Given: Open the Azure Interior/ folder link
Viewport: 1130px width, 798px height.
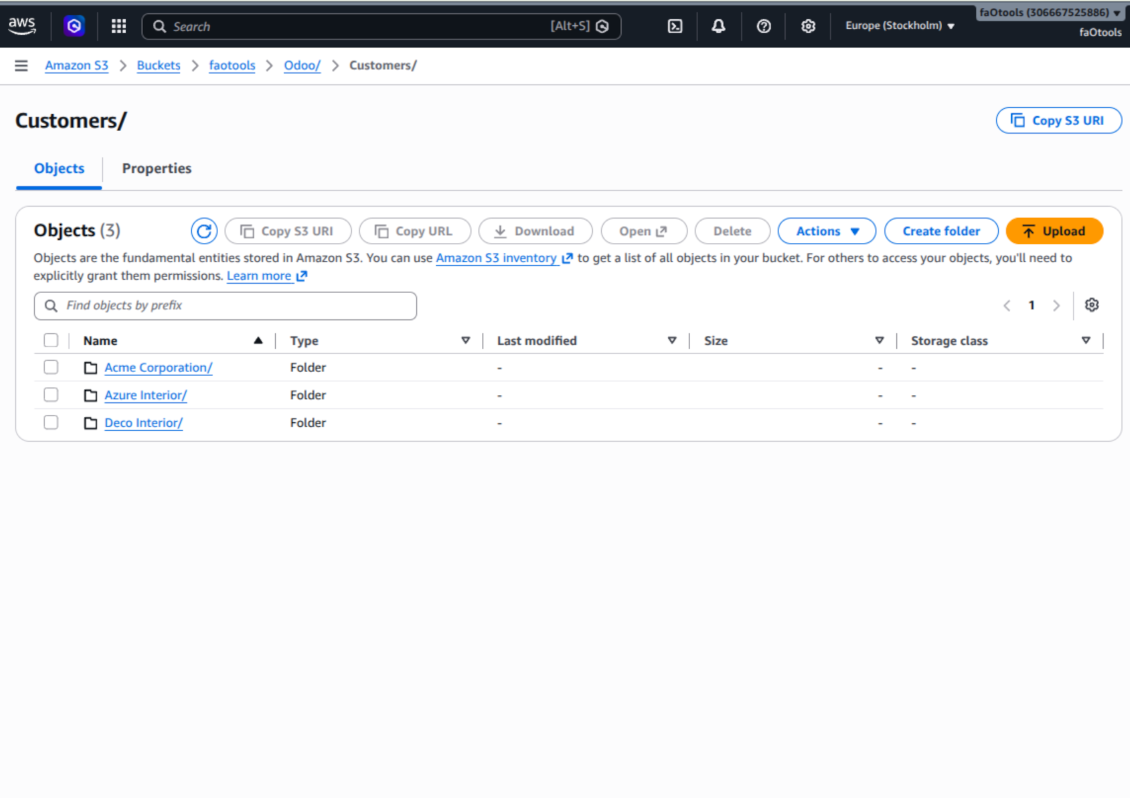Looking at the screenshot, I should 146,395.
